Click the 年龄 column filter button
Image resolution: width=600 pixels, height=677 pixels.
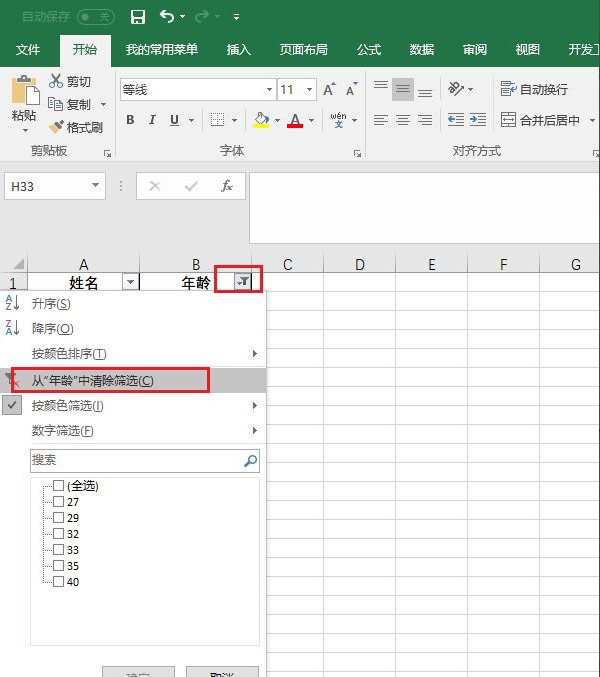tap(243, 282)
